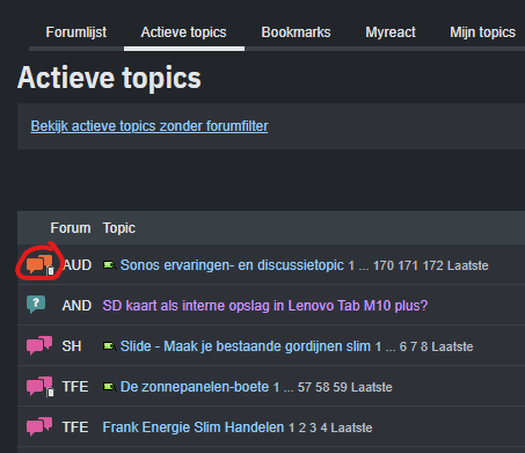Image resolution: width=525 pixels, height=453 pixels.
Task: Open SD kaart als interne opslag topic
Action: point(265,306)
